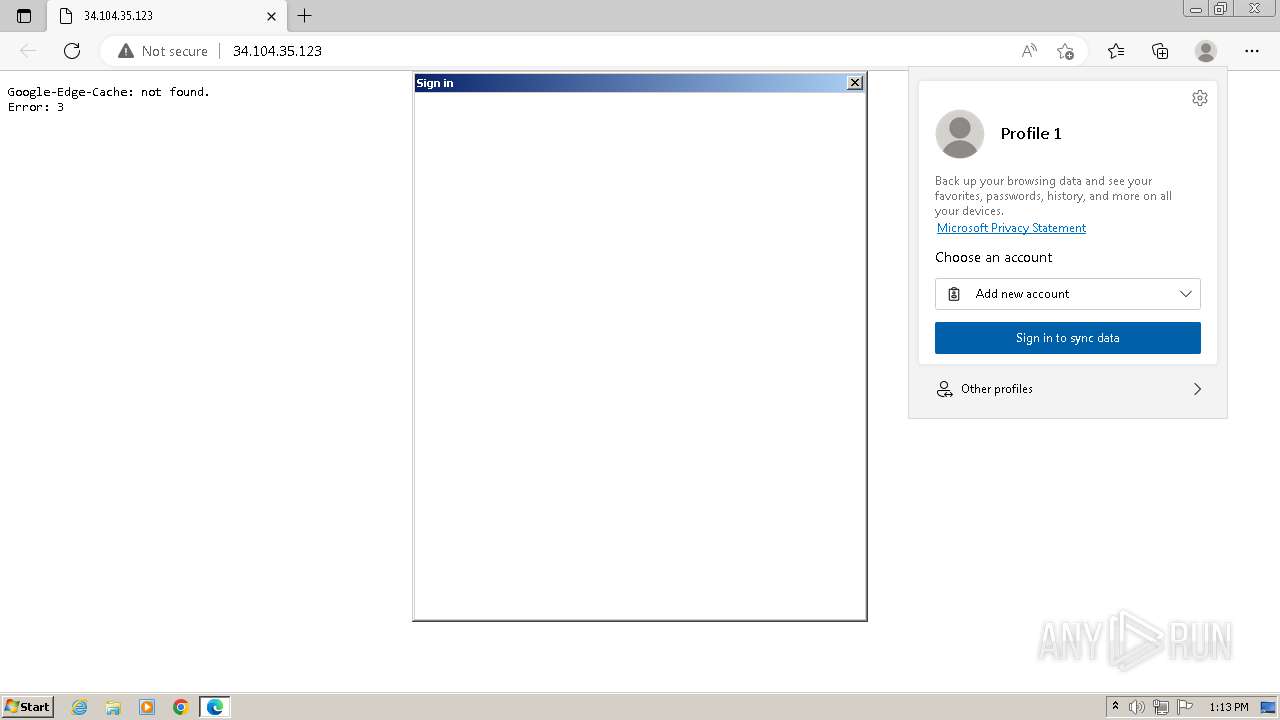Launch media player from taskbar
Viewport: 1280px width, 720px height.
coord(147,707)
